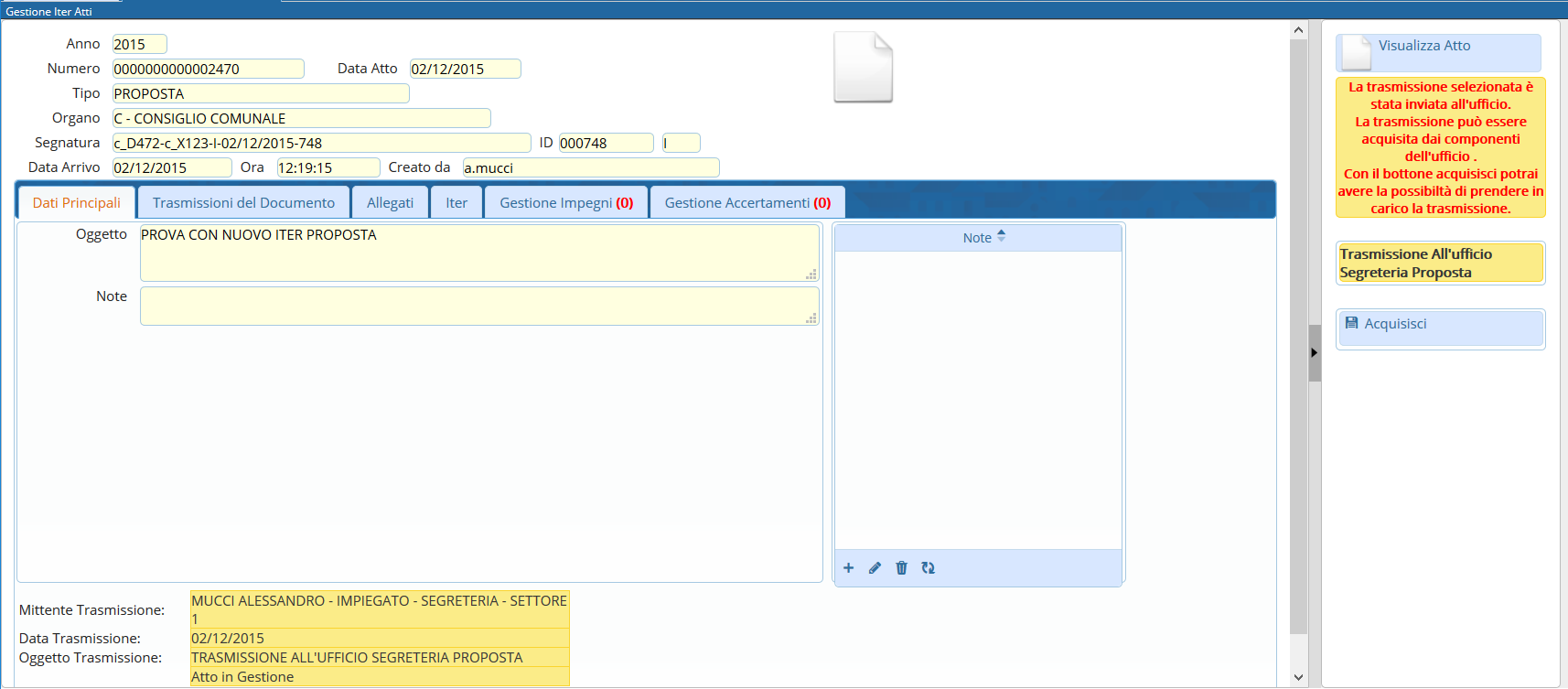Click into the Note text field
Viewport: 1568px width, 689px height.
[478, 307]
